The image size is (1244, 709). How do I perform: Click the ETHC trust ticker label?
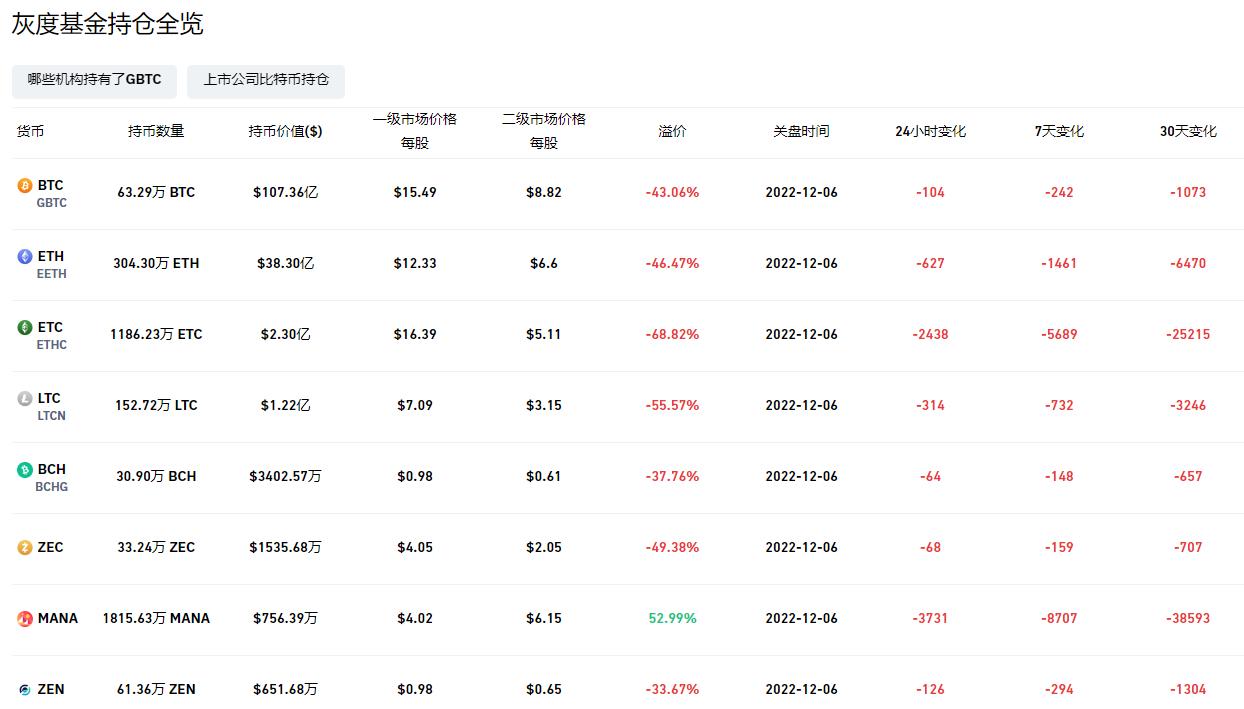coord(52,344)
